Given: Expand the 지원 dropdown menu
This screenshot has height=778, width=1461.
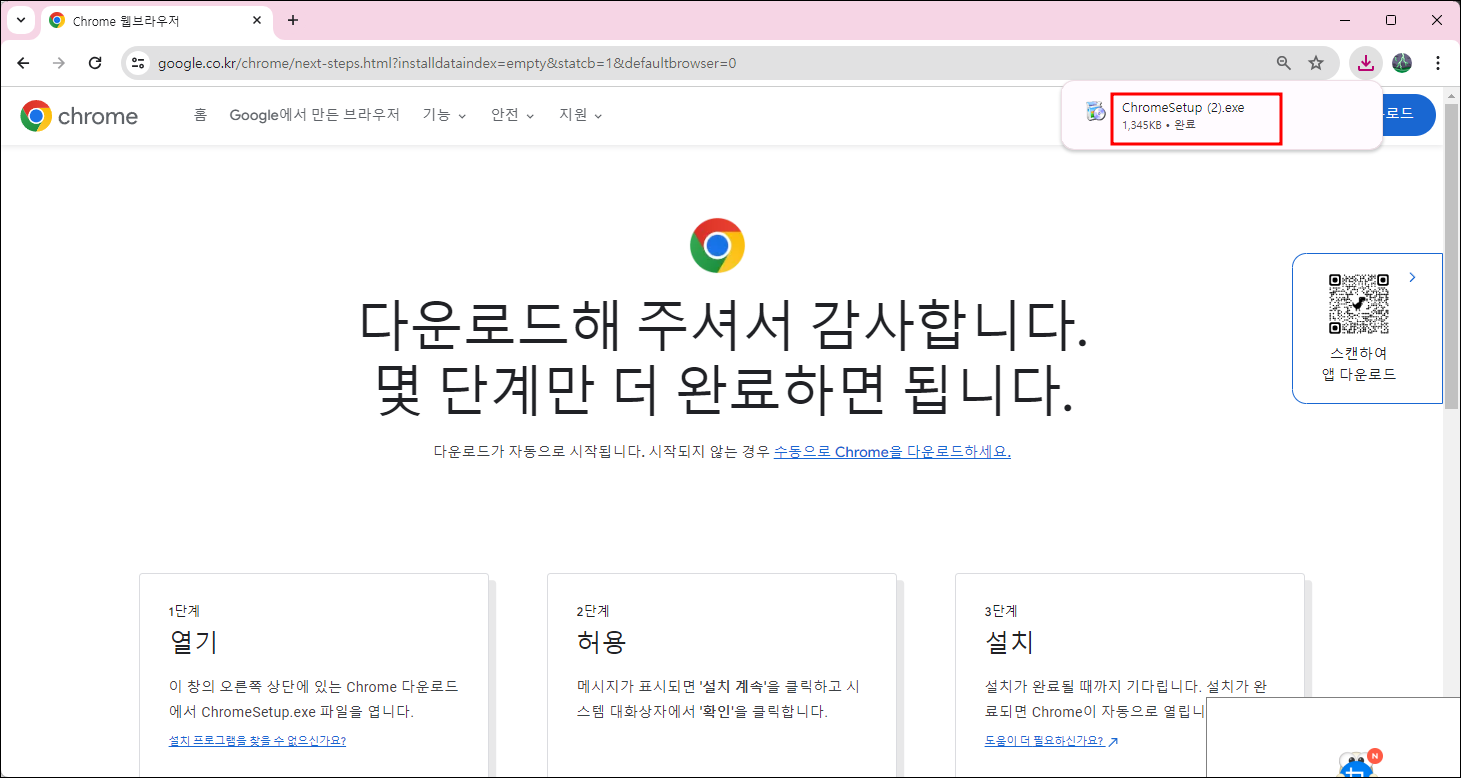Looking at the screenshot, I should (581, 115).
